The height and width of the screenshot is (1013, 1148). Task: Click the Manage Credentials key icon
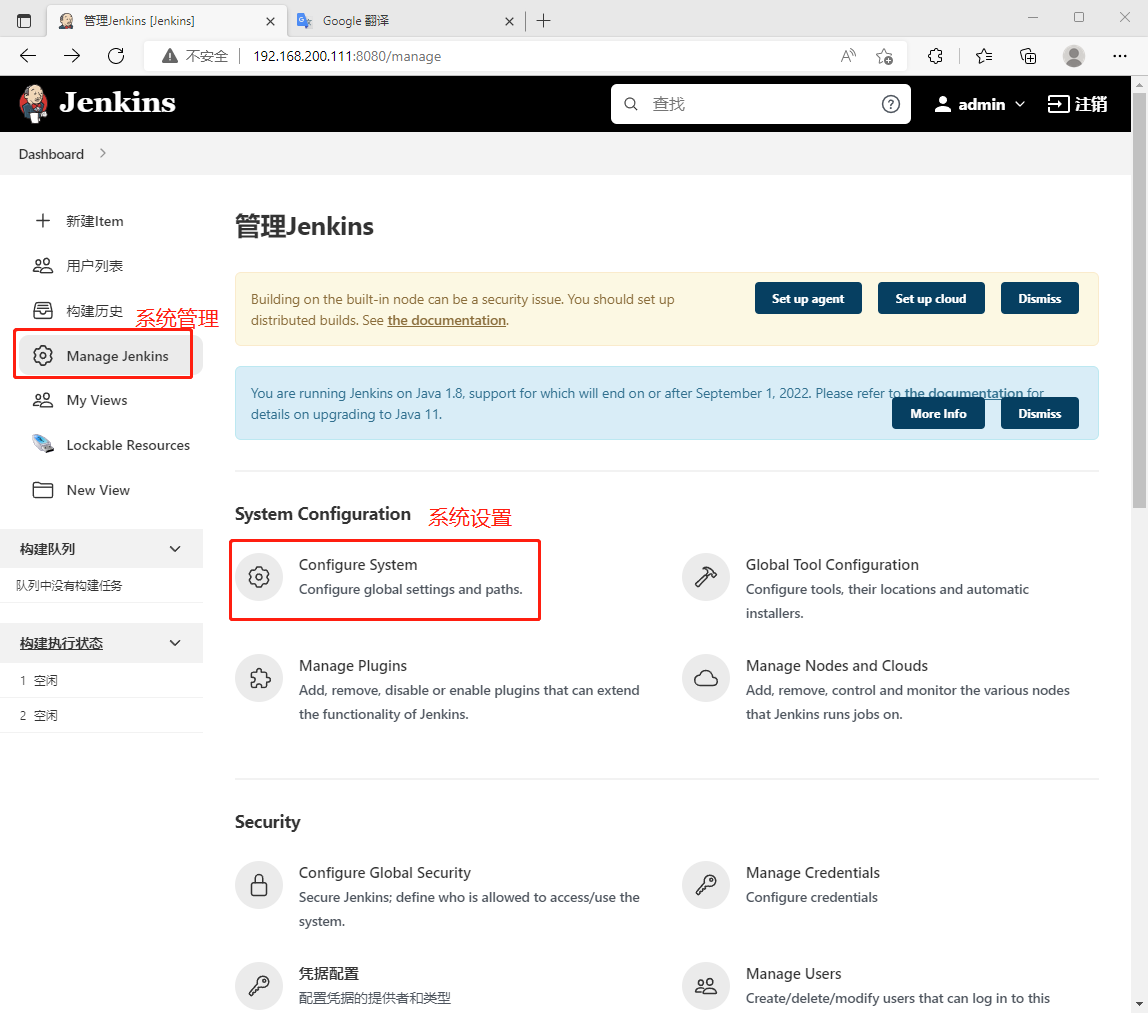[706, 885]
